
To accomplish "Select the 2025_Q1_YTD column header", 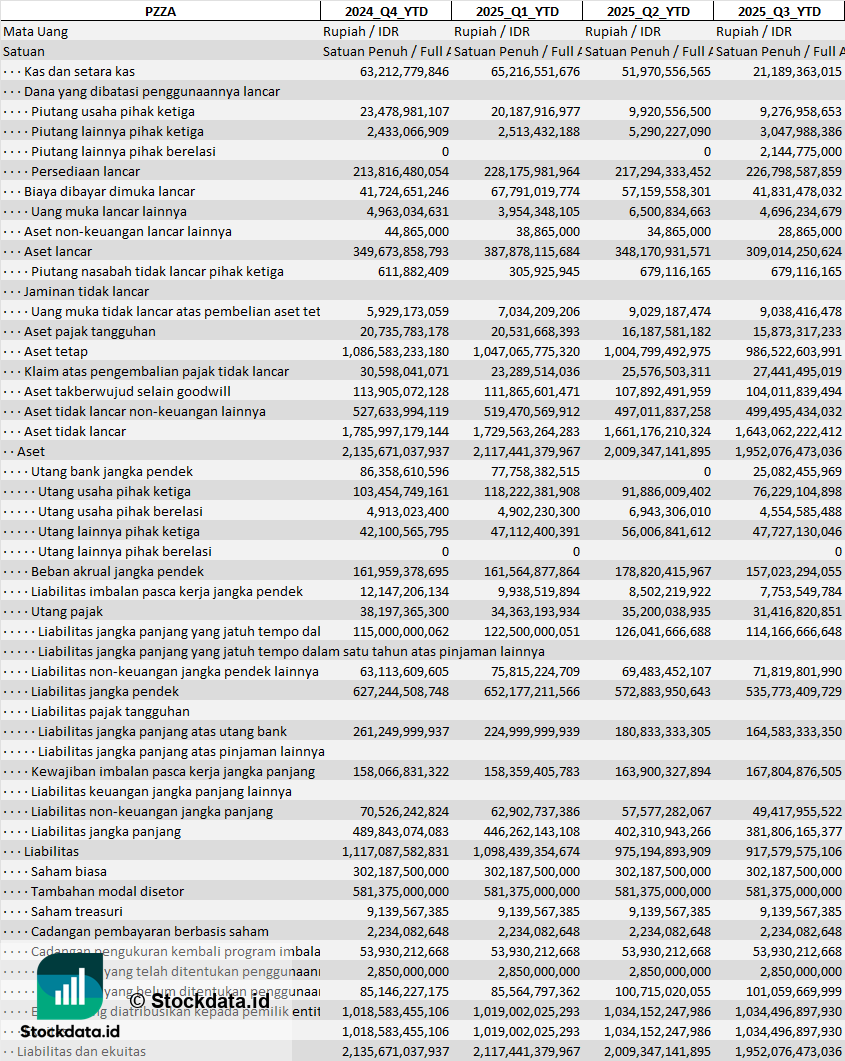I will click(x=517, y=12).
